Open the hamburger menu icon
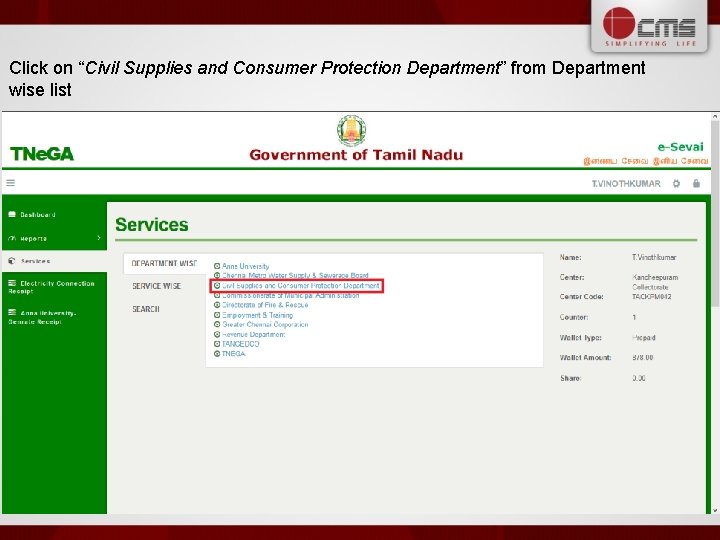Viewport: 720px width, 540px height. (11, 183)
